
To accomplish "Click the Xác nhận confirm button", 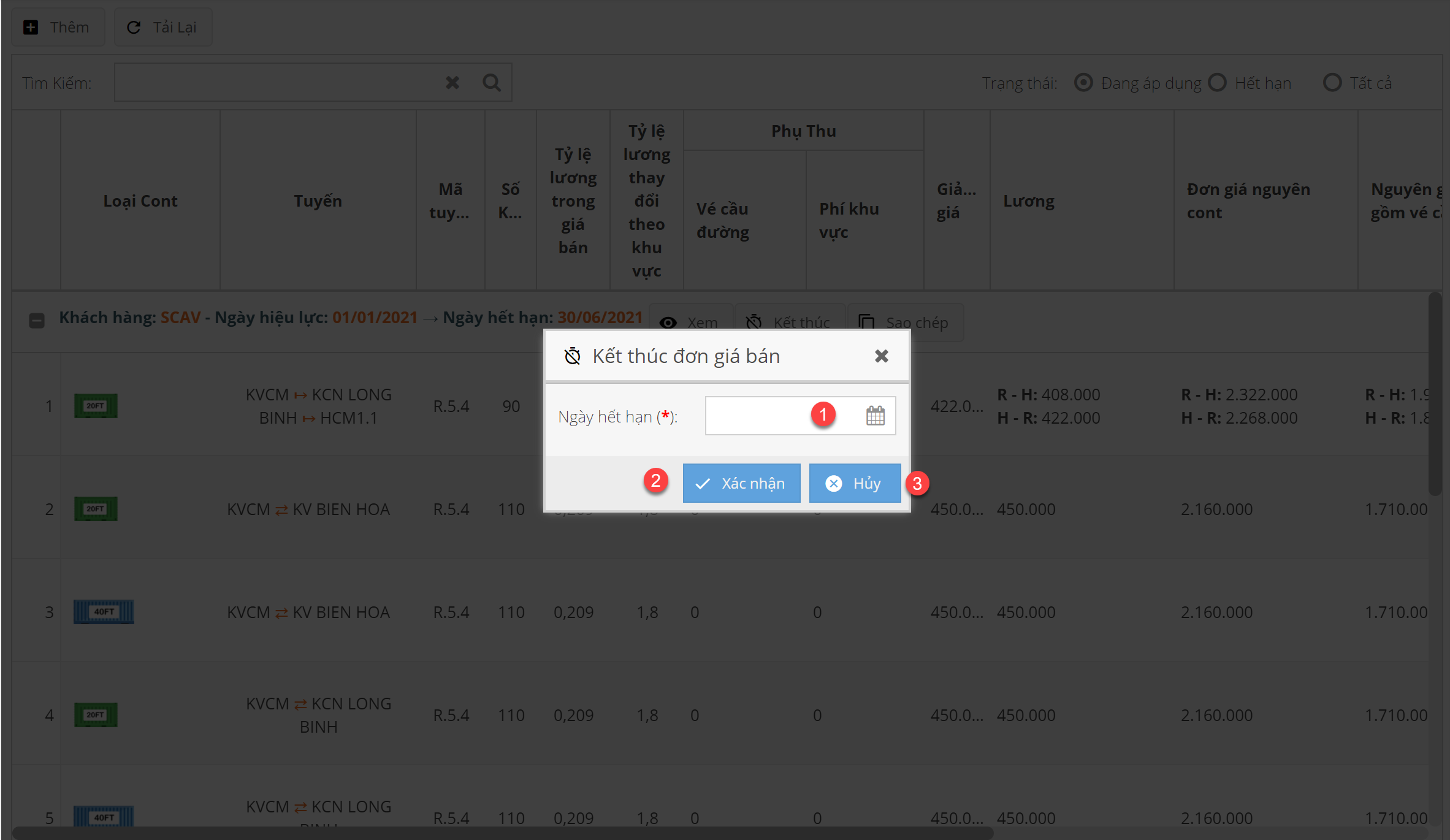I will click(741, 483).
